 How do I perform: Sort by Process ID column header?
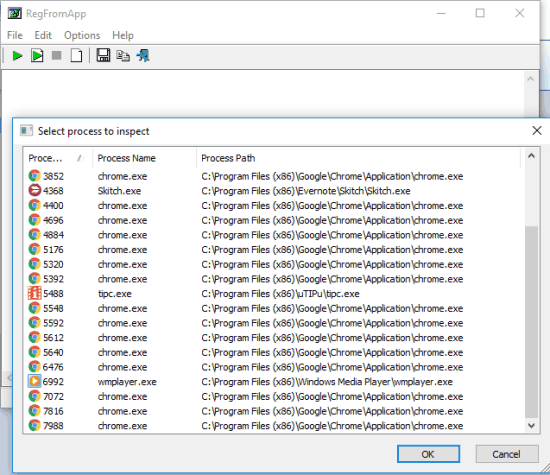pos(58,158)
